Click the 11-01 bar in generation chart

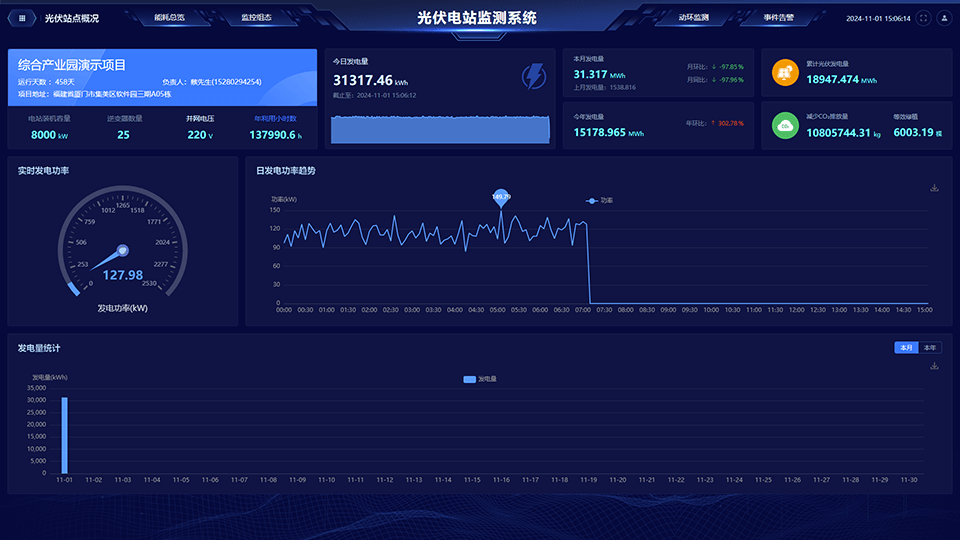tap(65, 435)
